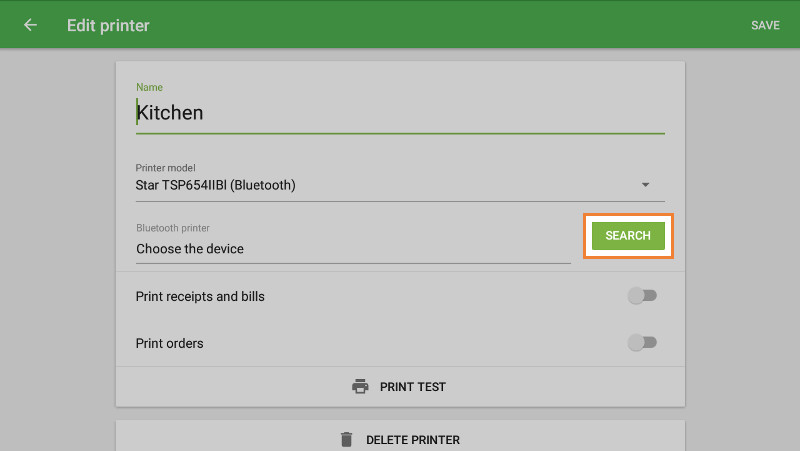Save the printer settings
The image size is (800, 451).
[765, 25]
